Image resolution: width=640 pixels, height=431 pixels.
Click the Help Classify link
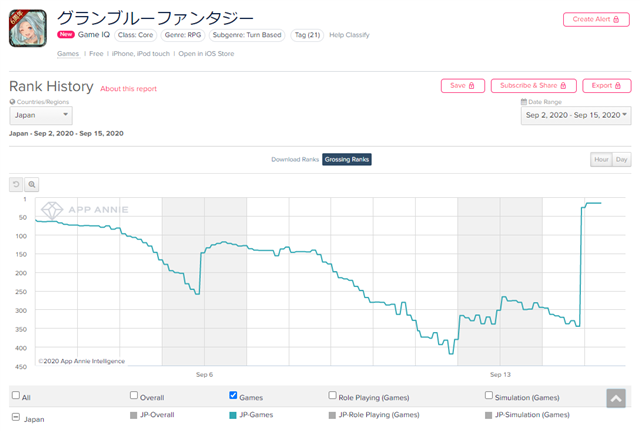[x=349, y=35]
